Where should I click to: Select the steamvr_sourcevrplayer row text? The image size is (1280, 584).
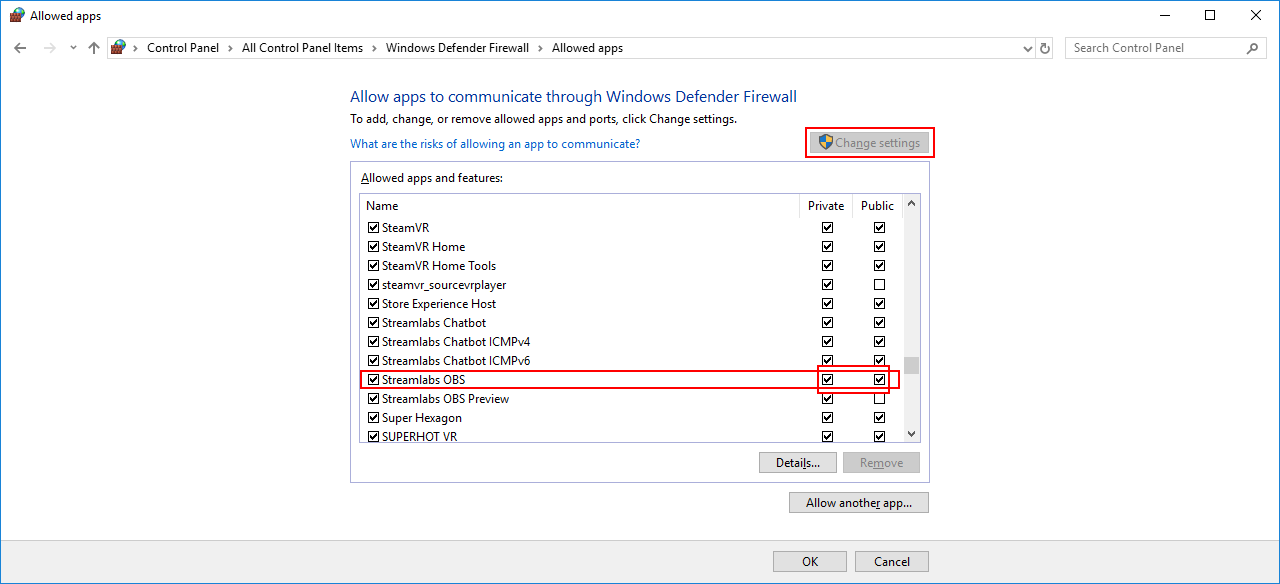click(444, 285)
